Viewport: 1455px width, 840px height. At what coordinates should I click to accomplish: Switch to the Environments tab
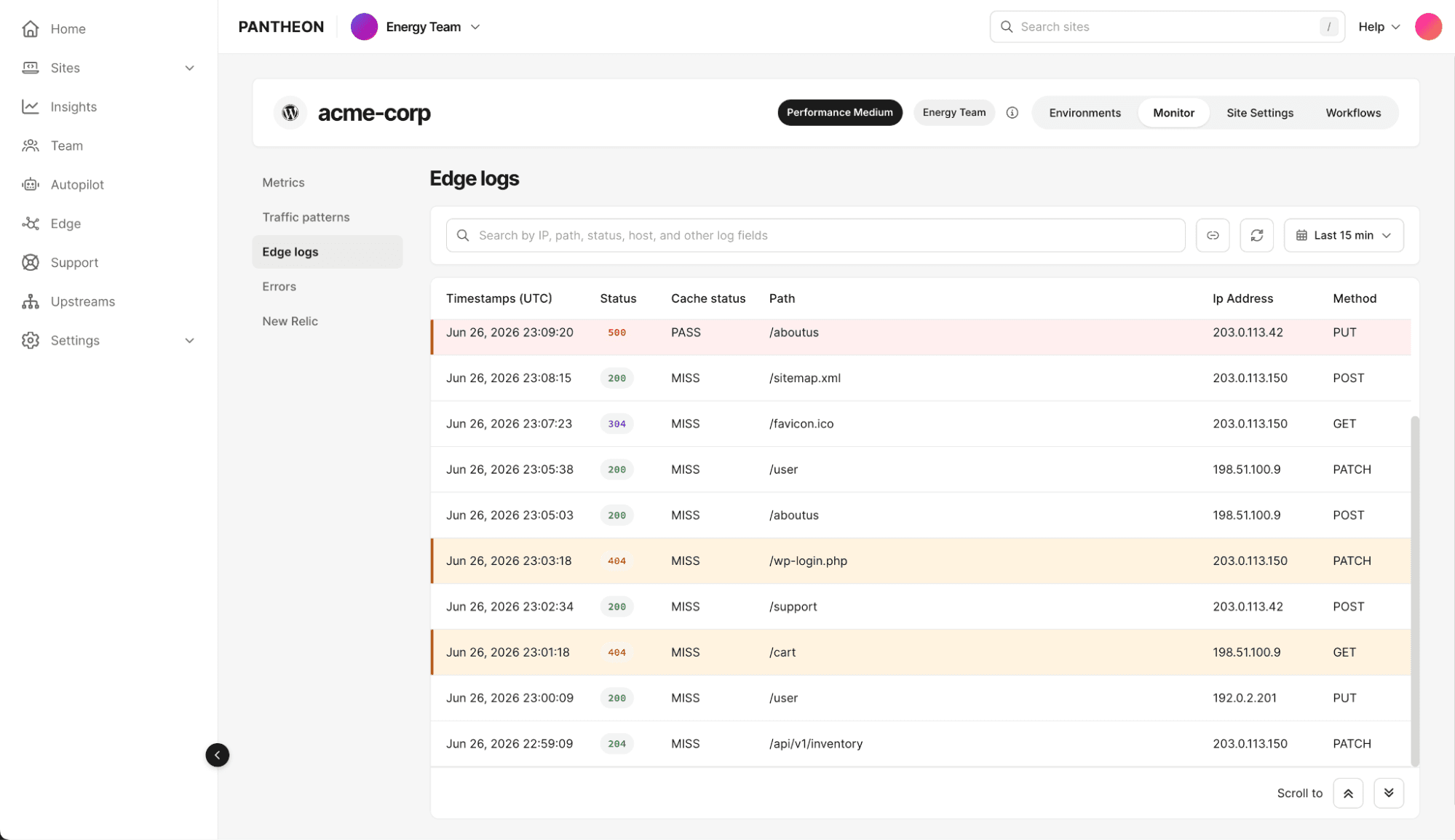click(1085, 113)
